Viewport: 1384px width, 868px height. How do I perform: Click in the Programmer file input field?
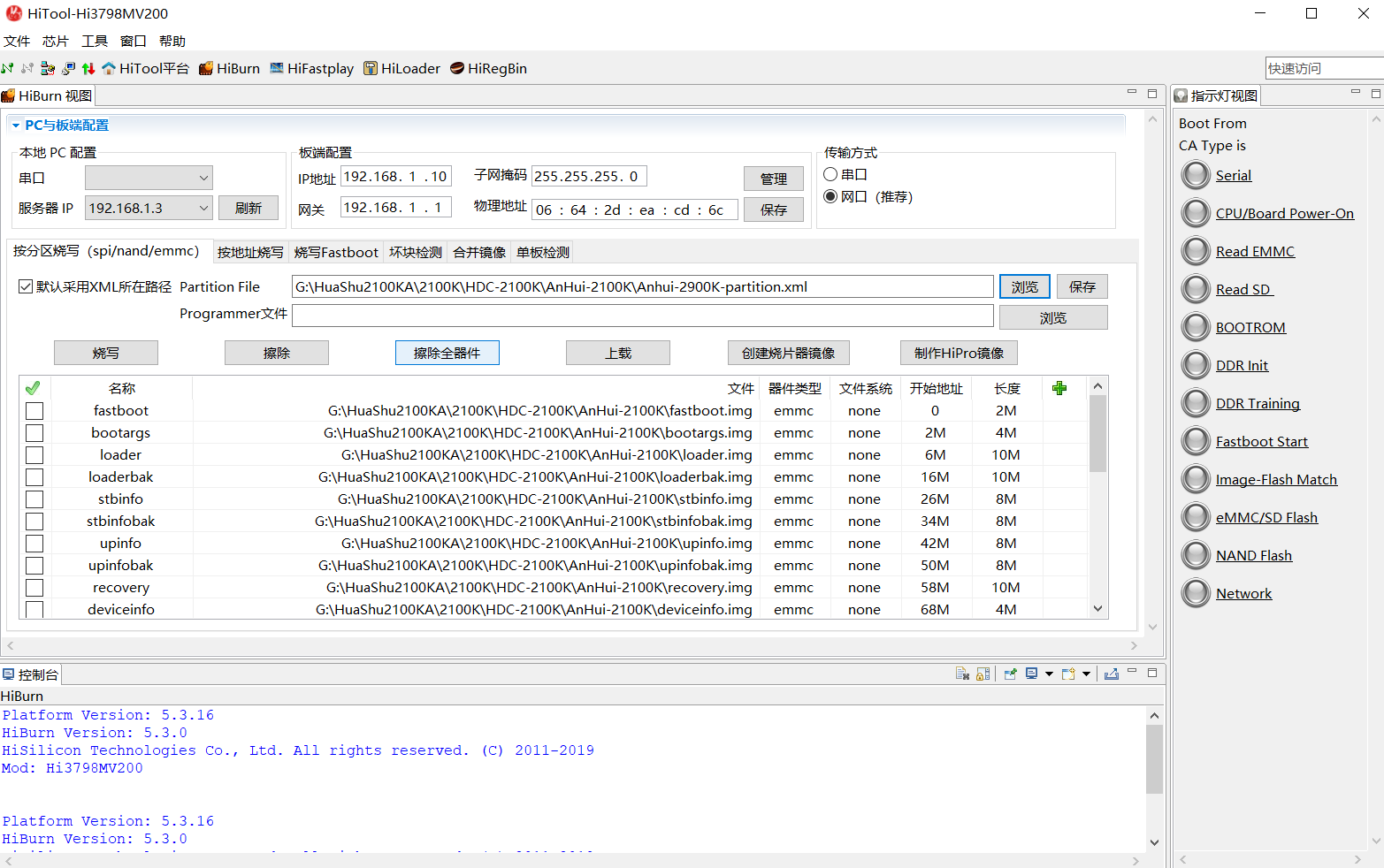642,316
